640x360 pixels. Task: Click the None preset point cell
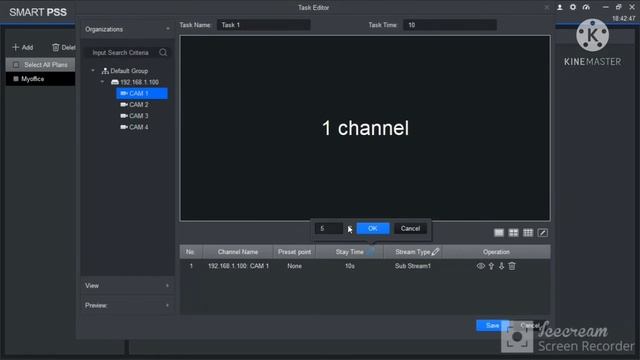(294, 266)
